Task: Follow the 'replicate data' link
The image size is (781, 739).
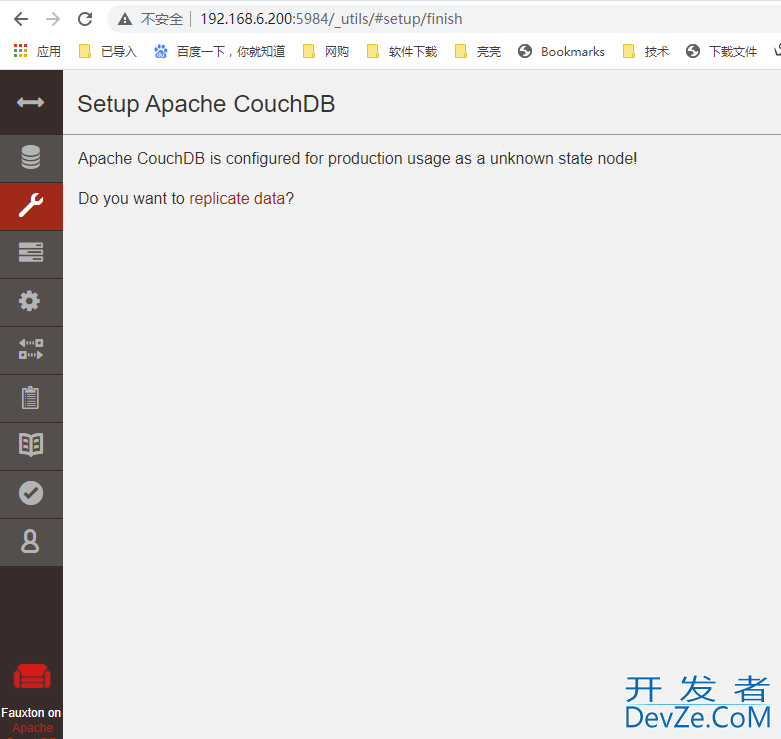Action: (237, 199)
